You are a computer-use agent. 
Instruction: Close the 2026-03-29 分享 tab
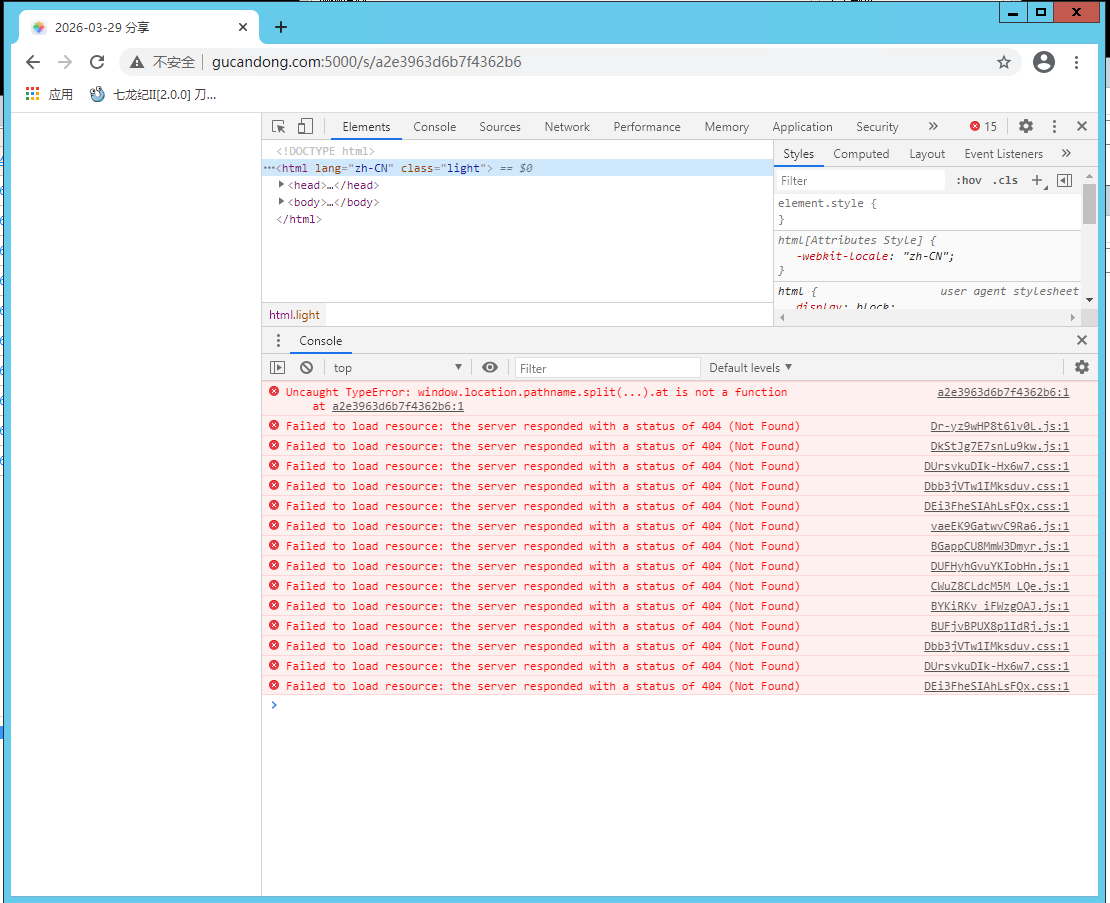(243, 27)
